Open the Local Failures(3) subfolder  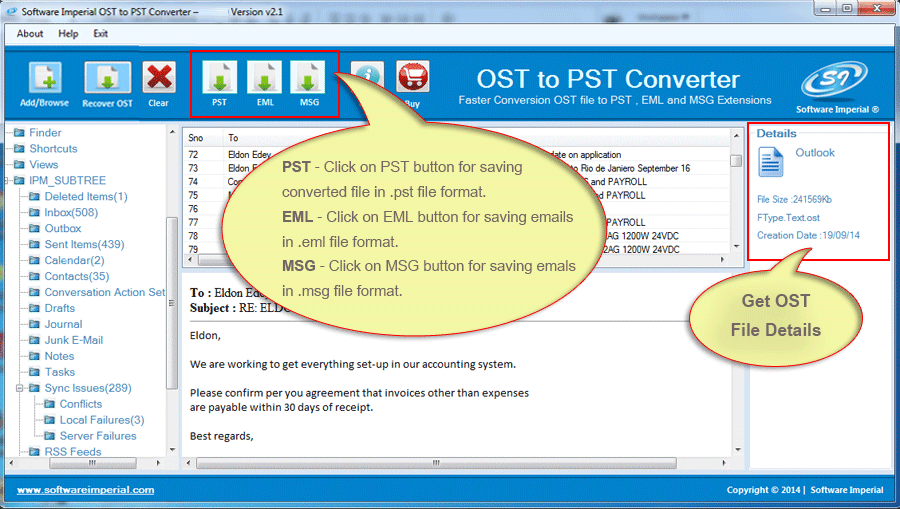[x=102, y=420]
